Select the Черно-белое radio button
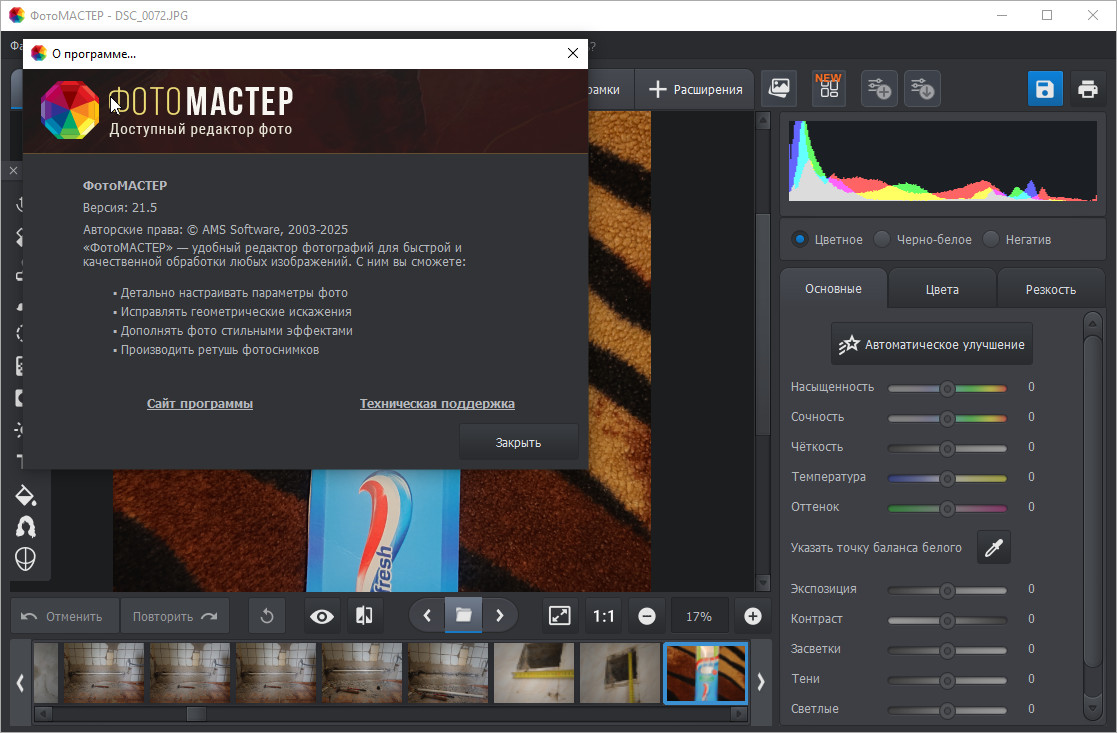This screenshot has height=733, width=1117. click(882, 239)
